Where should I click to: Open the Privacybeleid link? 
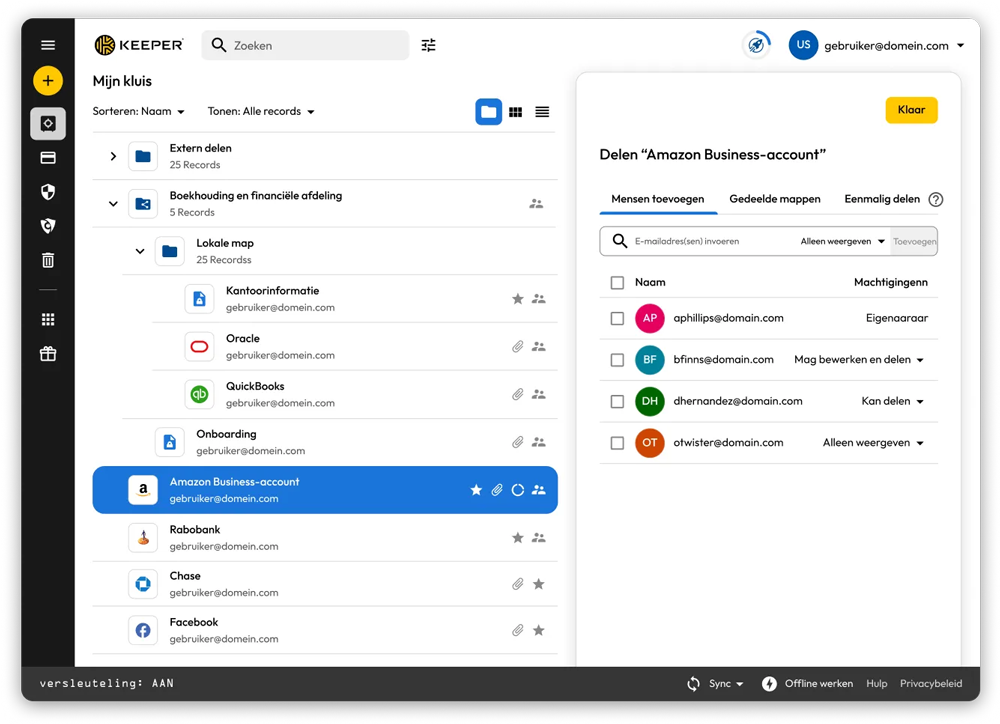pyautogui.click(x=931, y=684)
